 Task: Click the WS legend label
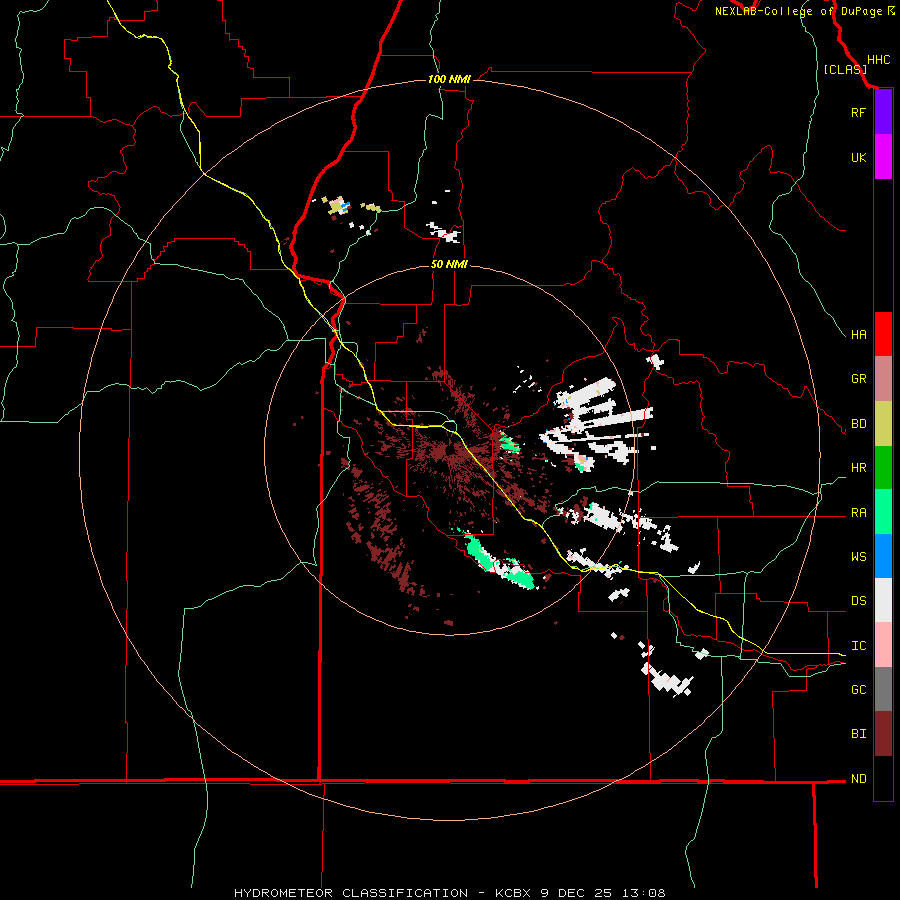click(858, 557)
